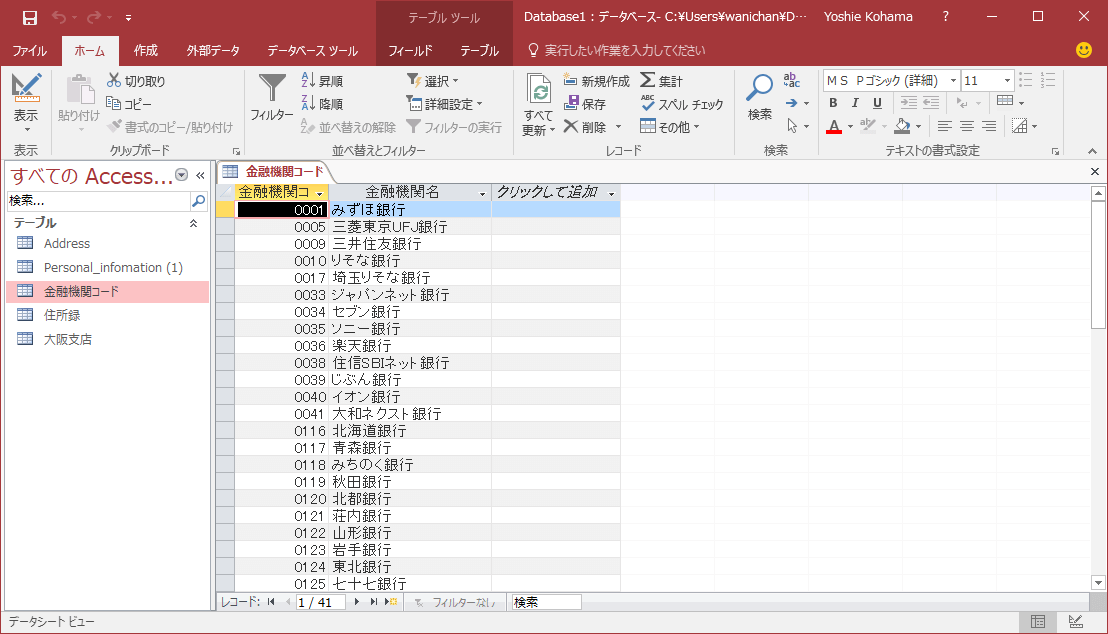
Task: Go to next record navigation button
Action: click(x=356, y=602)
